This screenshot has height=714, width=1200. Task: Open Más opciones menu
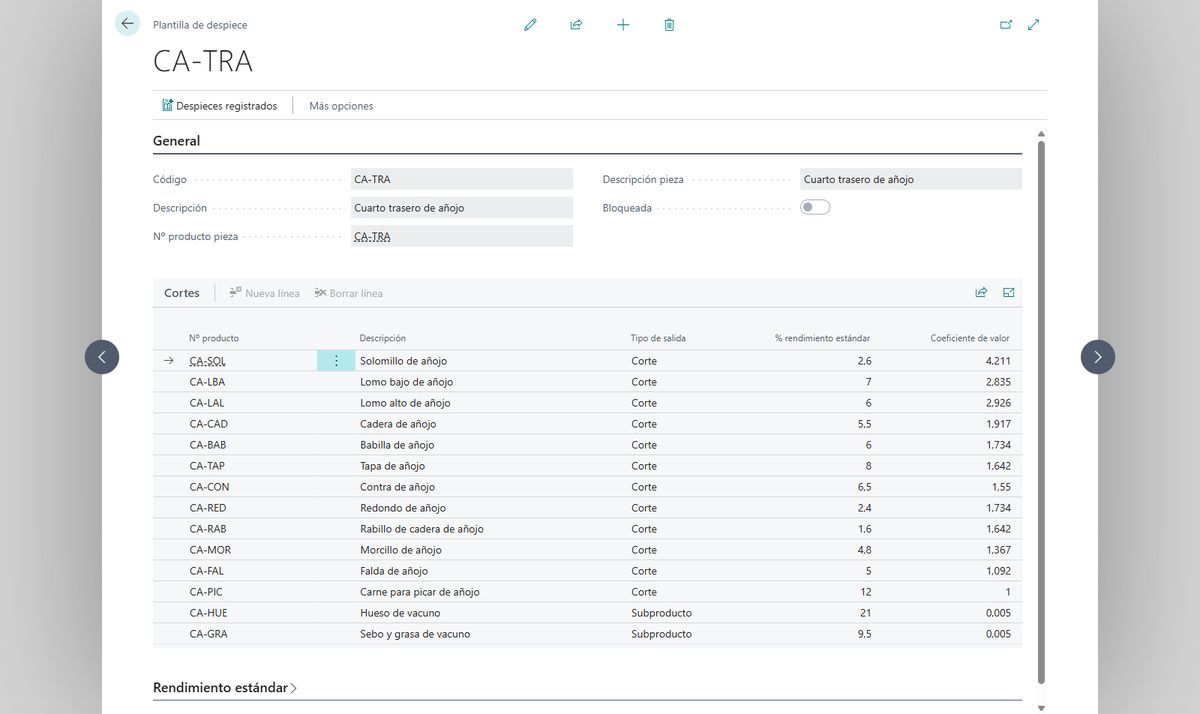pyautogui.click(x=341, y=106)
